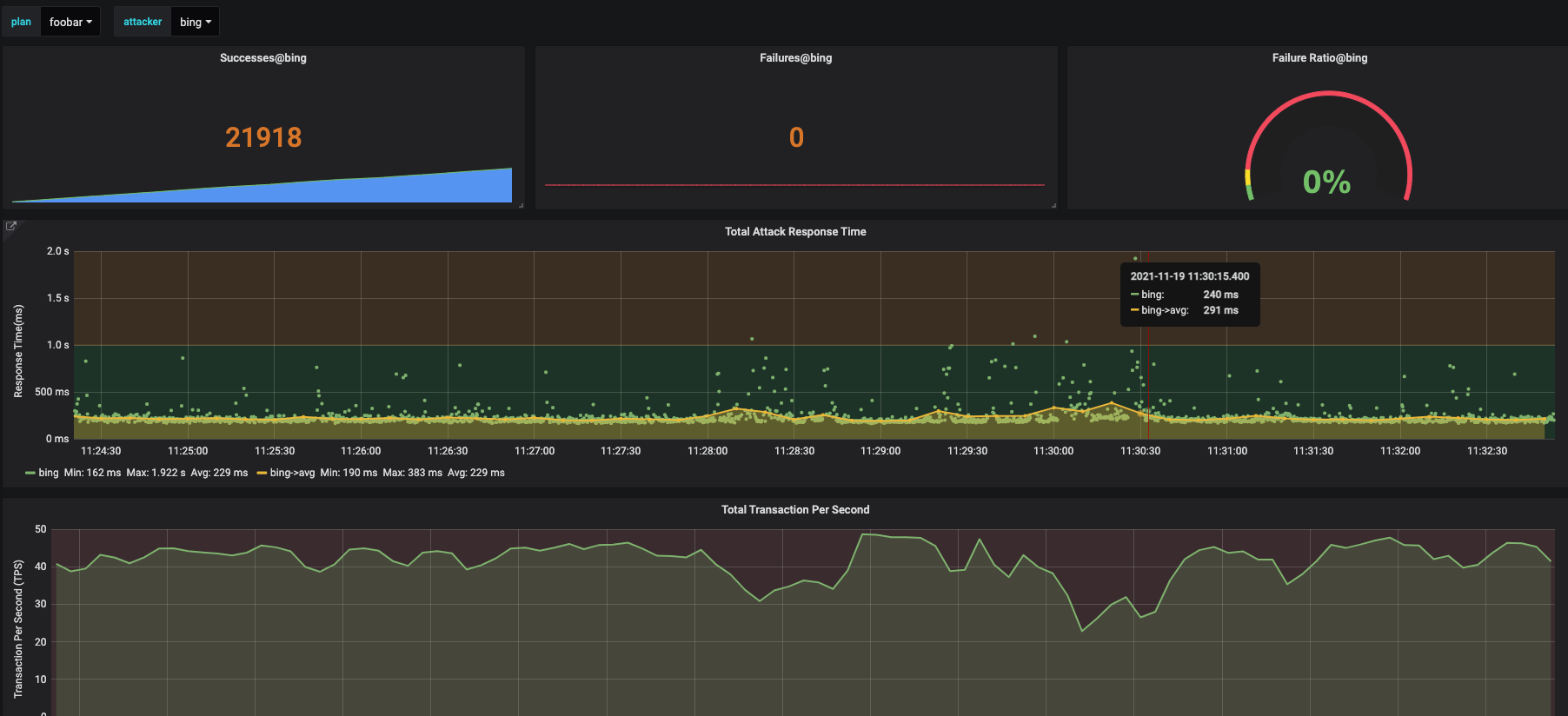This screenshot has height=716, width=1568.
Task: Open the Failures@bing panel title menu
Action: [795, 58]
